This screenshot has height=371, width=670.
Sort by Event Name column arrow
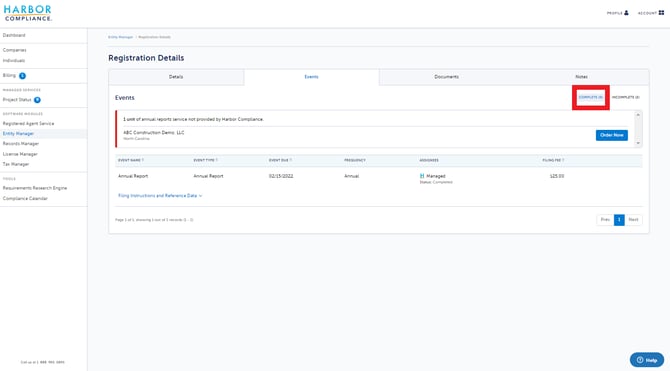143,160
